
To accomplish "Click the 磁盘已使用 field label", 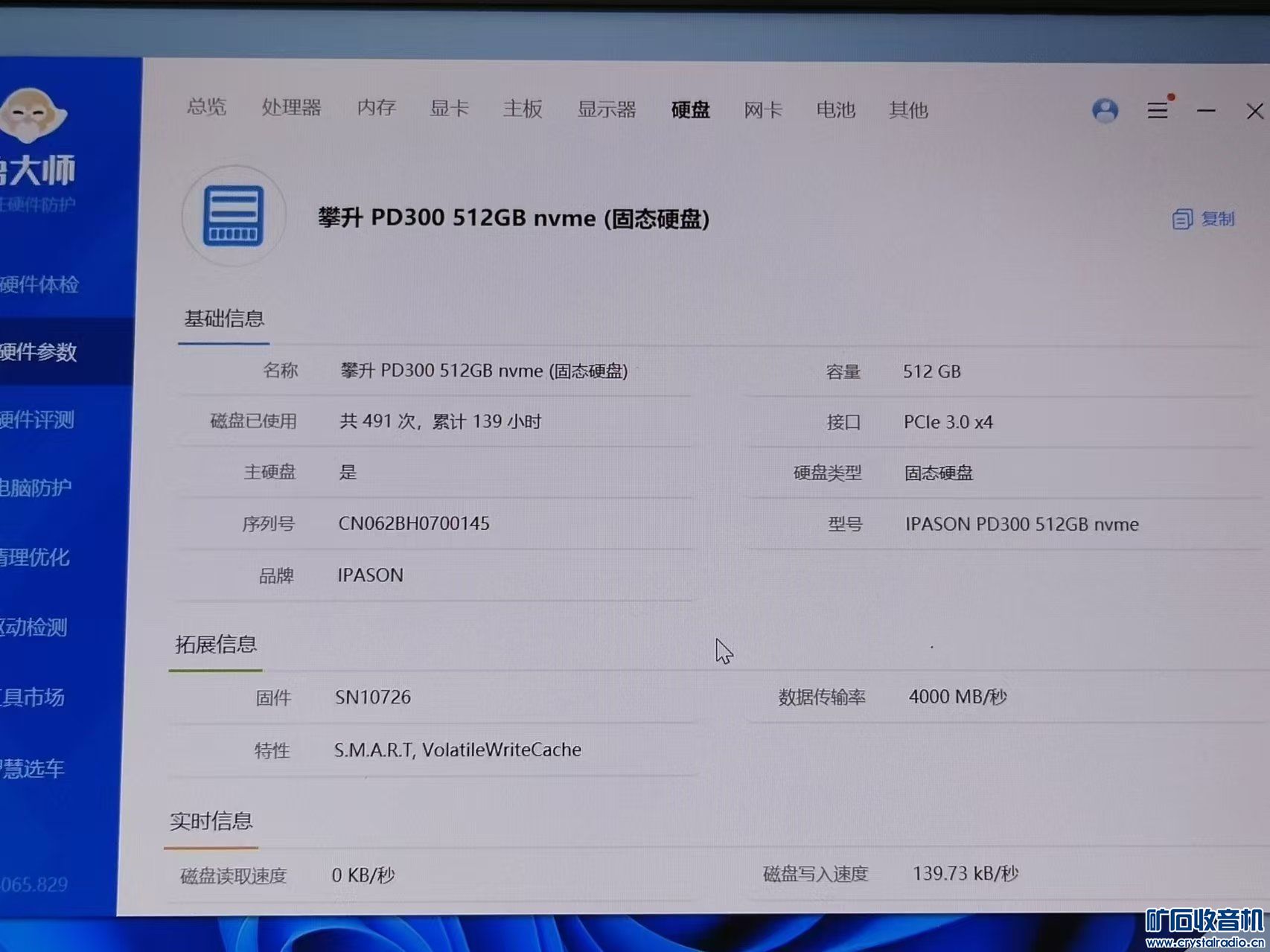I will tap(254, 421).
